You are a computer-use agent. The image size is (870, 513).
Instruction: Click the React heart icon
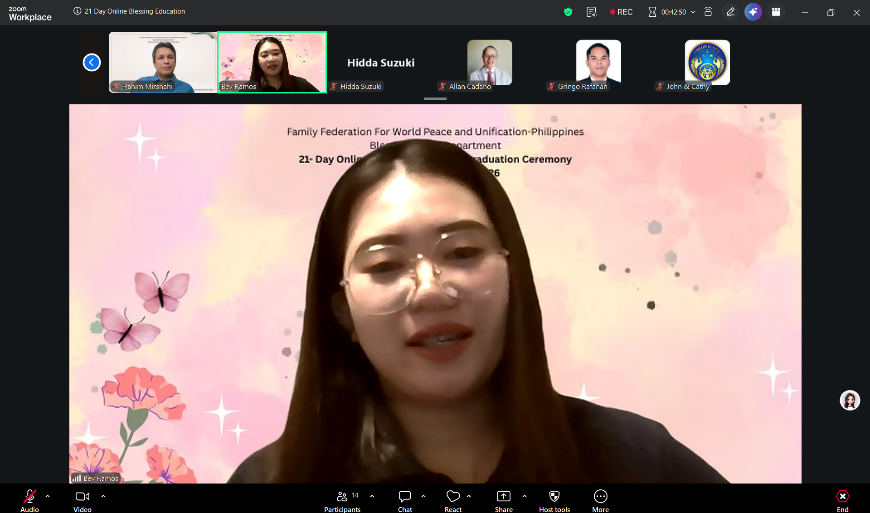453,497
